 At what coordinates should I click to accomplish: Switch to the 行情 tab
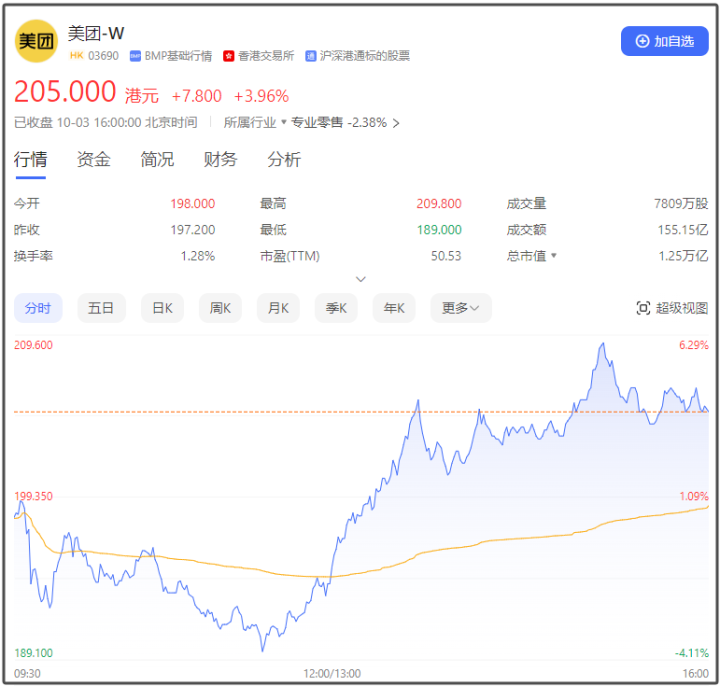click(x=30, y=160)
